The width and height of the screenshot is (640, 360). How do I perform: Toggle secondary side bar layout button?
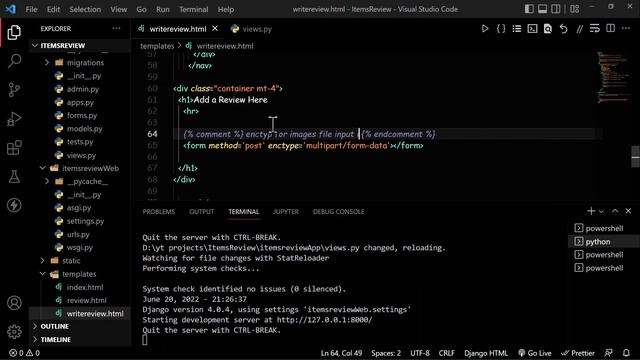(556, 9)
